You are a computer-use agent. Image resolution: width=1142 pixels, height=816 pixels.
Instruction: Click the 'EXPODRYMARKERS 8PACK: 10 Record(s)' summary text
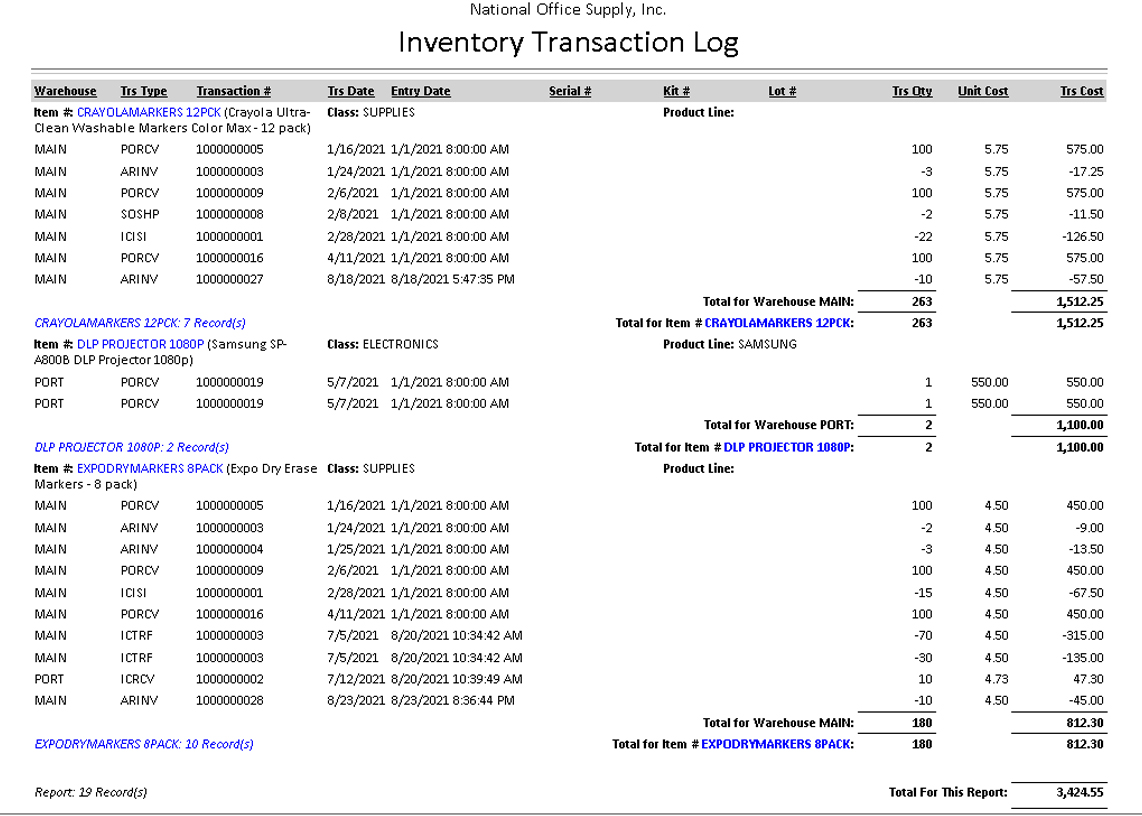point(143,743)
